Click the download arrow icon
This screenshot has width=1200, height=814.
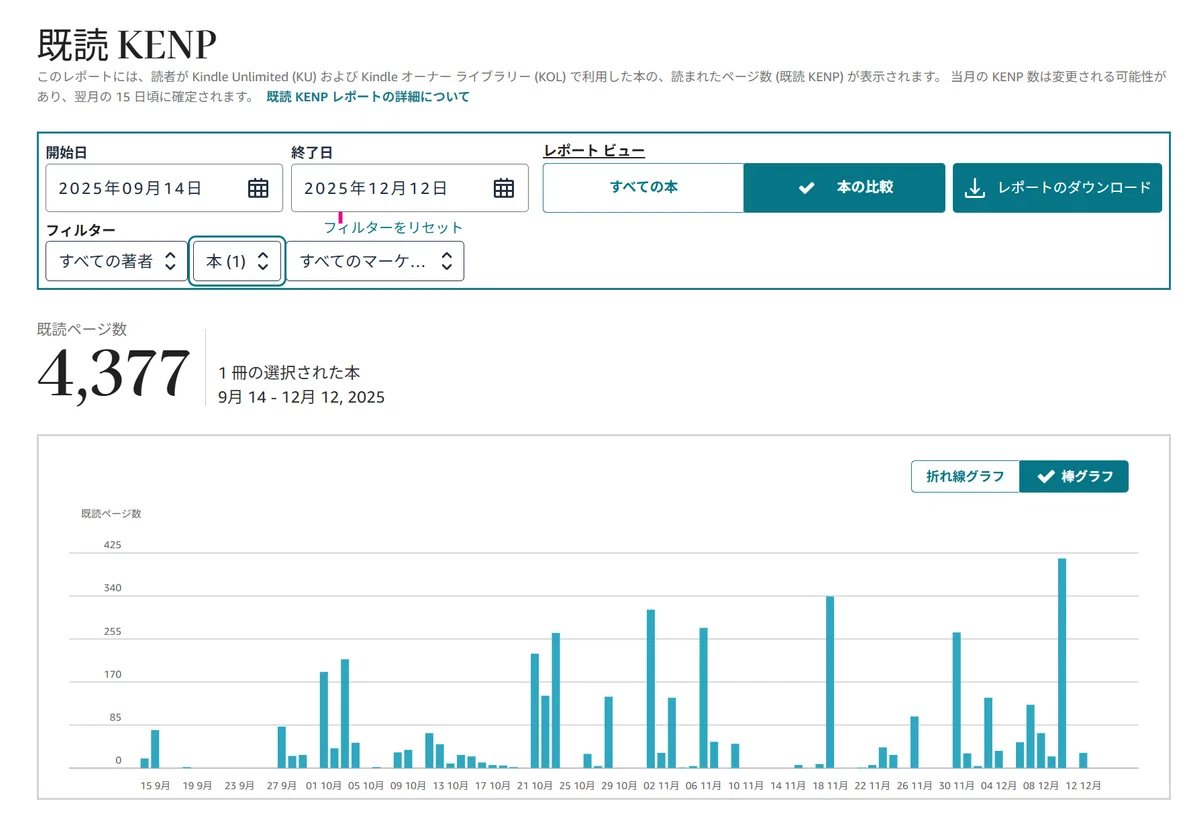point(974,188)
